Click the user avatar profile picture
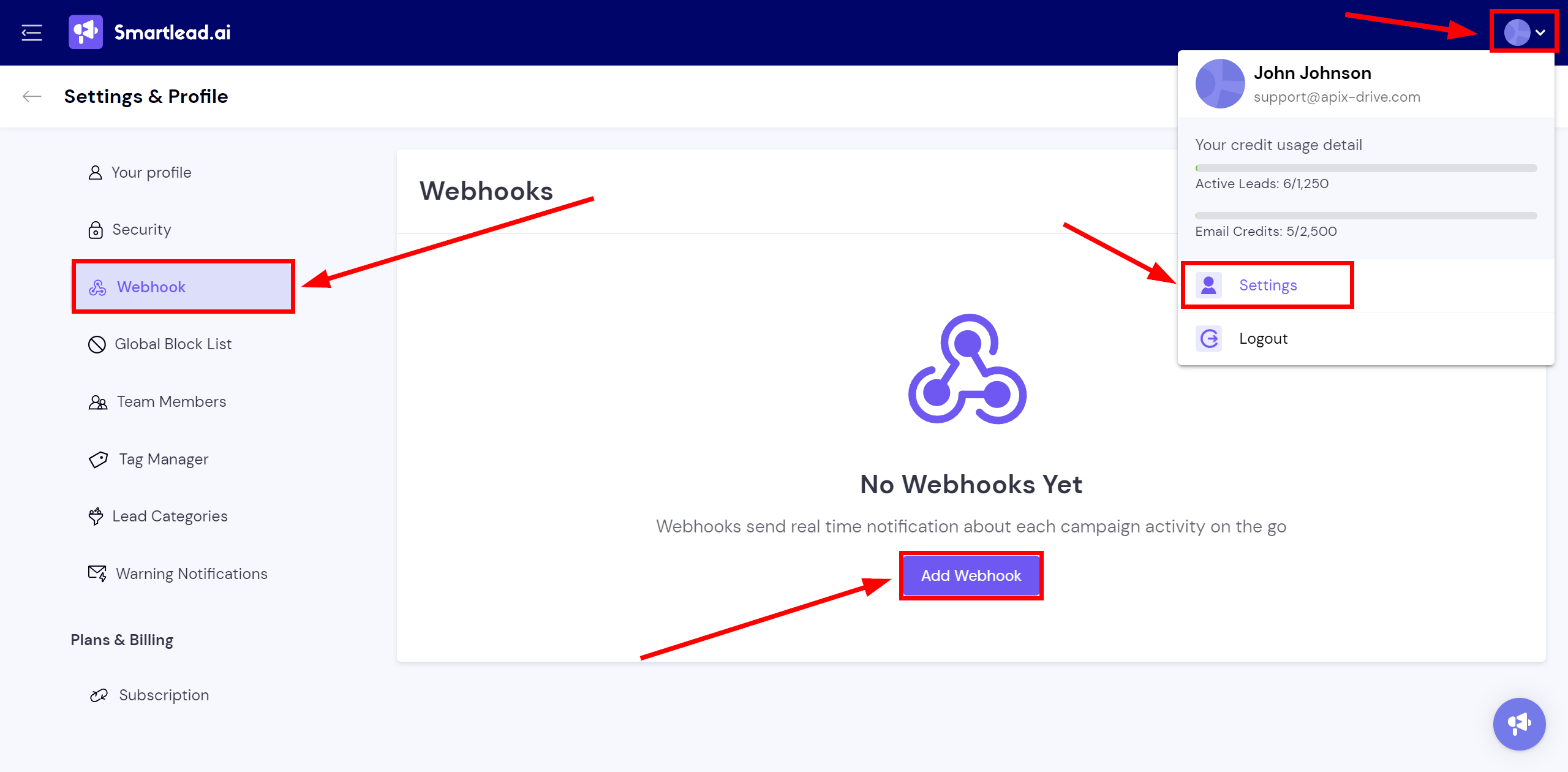Image resolution: width=1568 pixels, height=772 pixels. click(x=1516, y=32)
